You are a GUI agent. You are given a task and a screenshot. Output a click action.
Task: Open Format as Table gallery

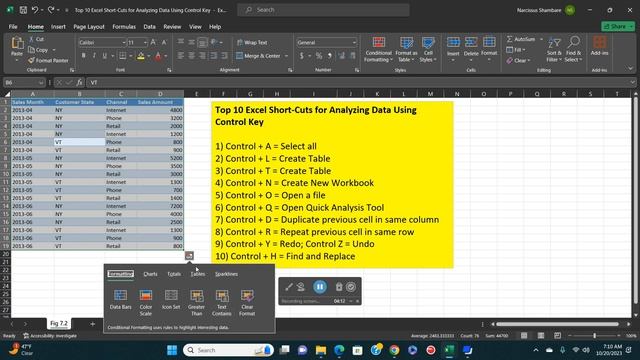point(406,49)
